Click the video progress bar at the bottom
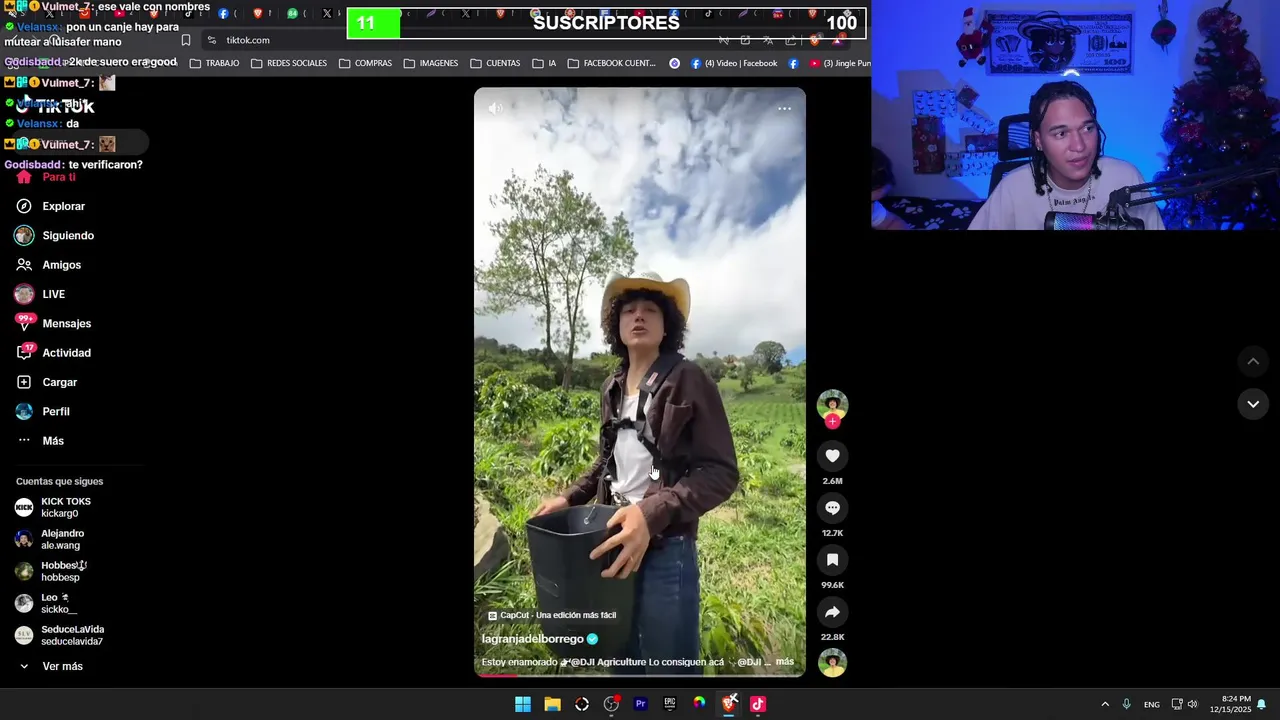The height and width of the screenshot is (720, 1280). [640, 675]
